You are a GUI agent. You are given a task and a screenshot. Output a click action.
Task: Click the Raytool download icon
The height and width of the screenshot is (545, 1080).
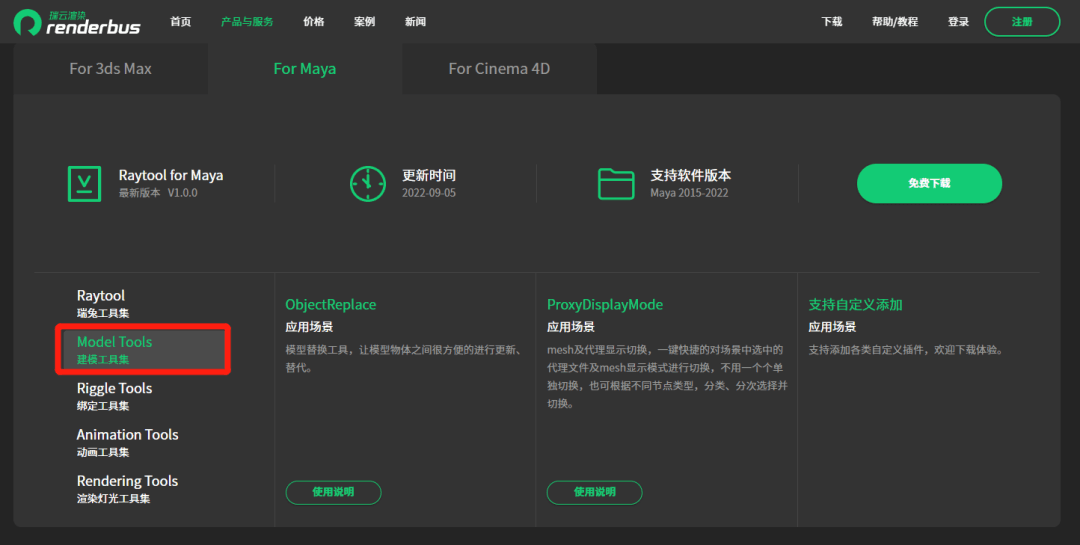coord(84,183)
